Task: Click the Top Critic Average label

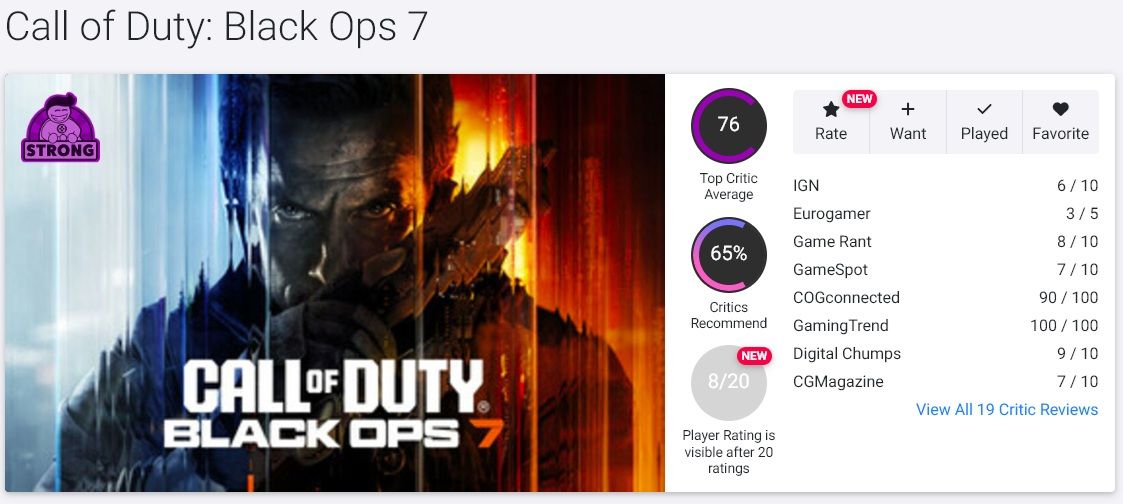Action: [729, 186]
